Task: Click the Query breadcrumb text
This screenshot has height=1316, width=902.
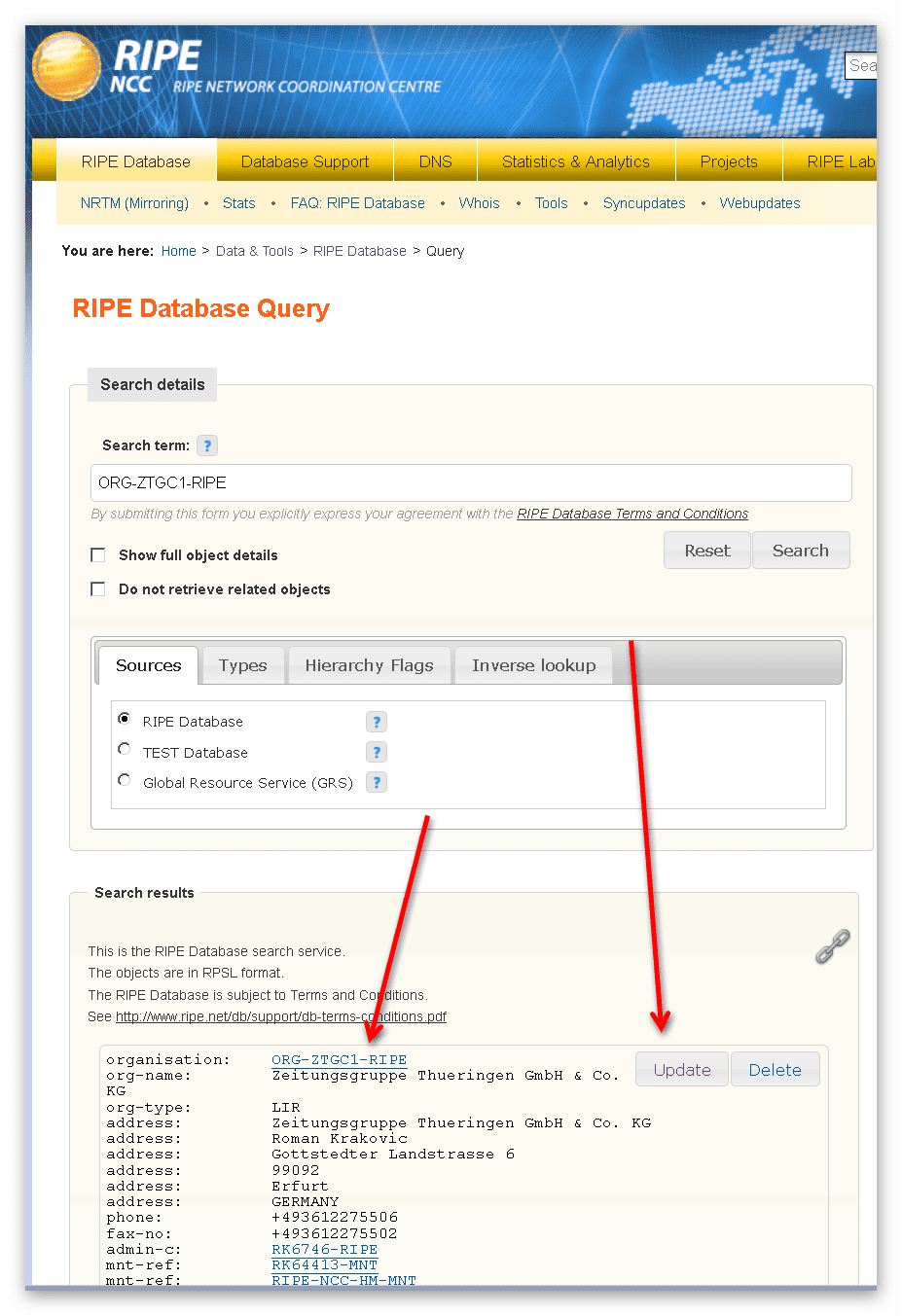Action: pos(446,251)
